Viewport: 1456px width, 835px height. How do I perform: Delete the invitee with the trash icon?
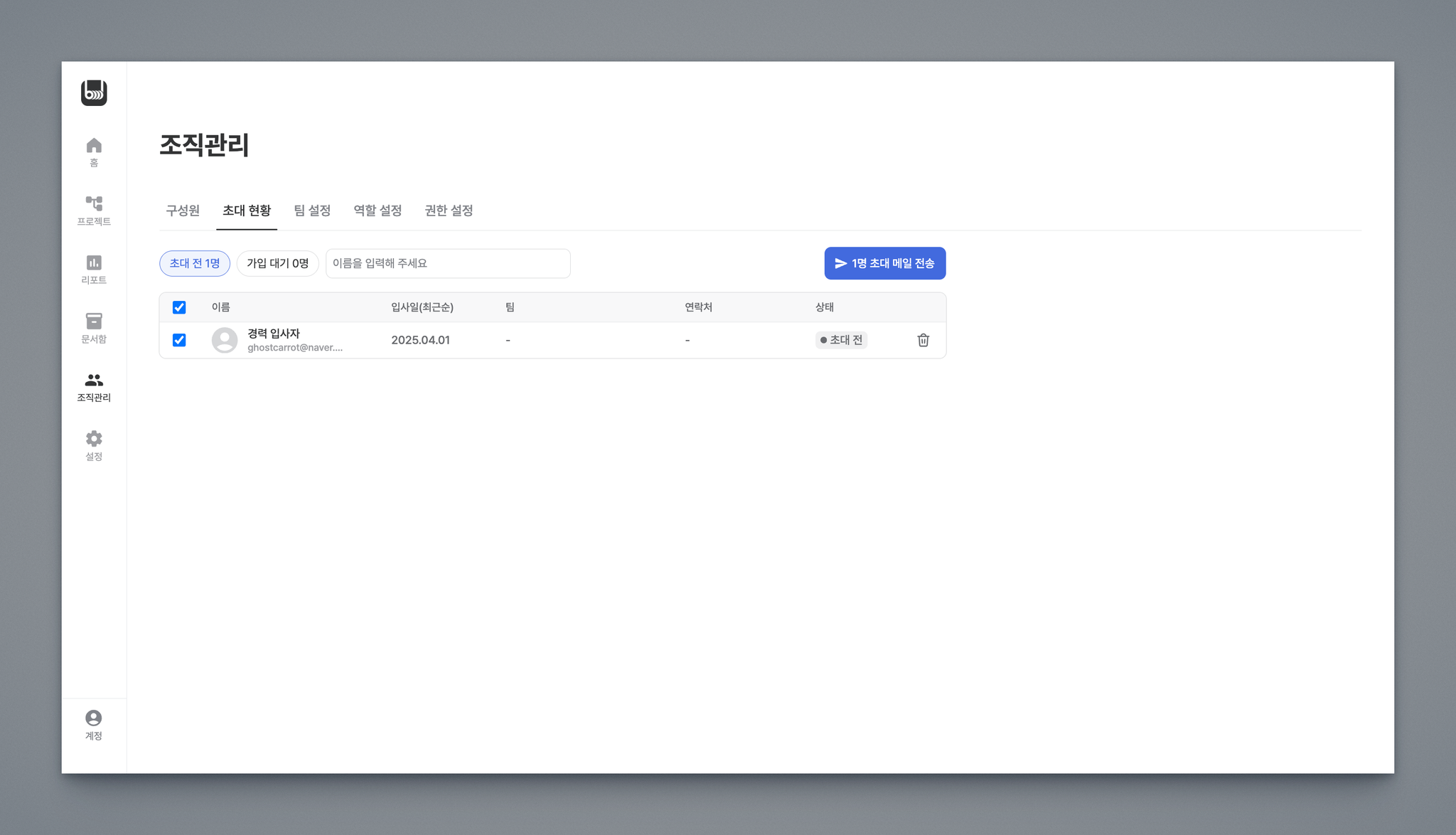click(923, 340)
